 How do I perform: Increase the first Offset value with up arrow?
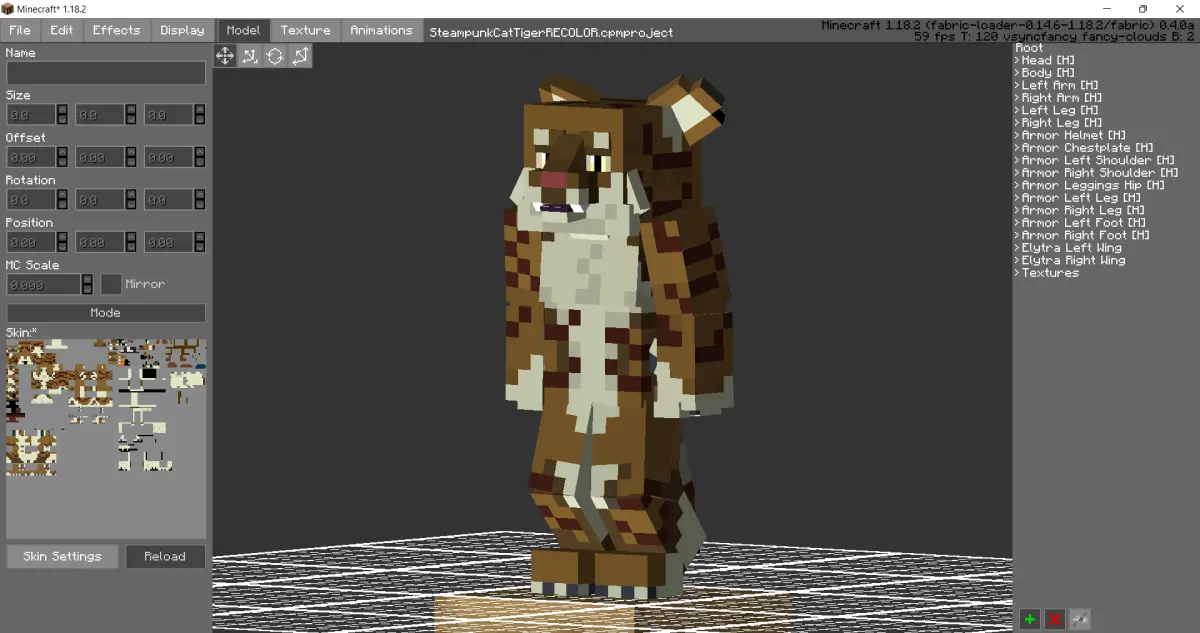click(62, 152)
